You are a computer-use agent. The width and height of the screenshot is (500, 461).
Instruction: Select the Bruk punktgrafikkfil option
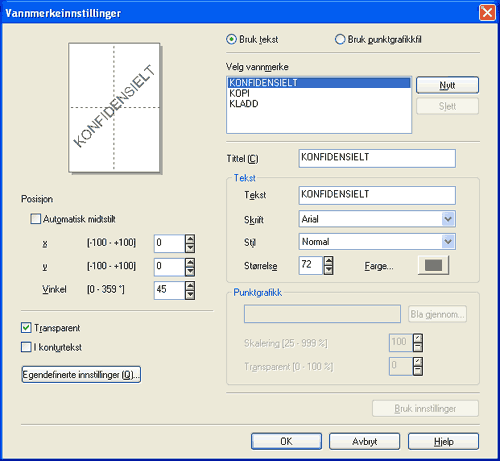click(x=340, y=40)
